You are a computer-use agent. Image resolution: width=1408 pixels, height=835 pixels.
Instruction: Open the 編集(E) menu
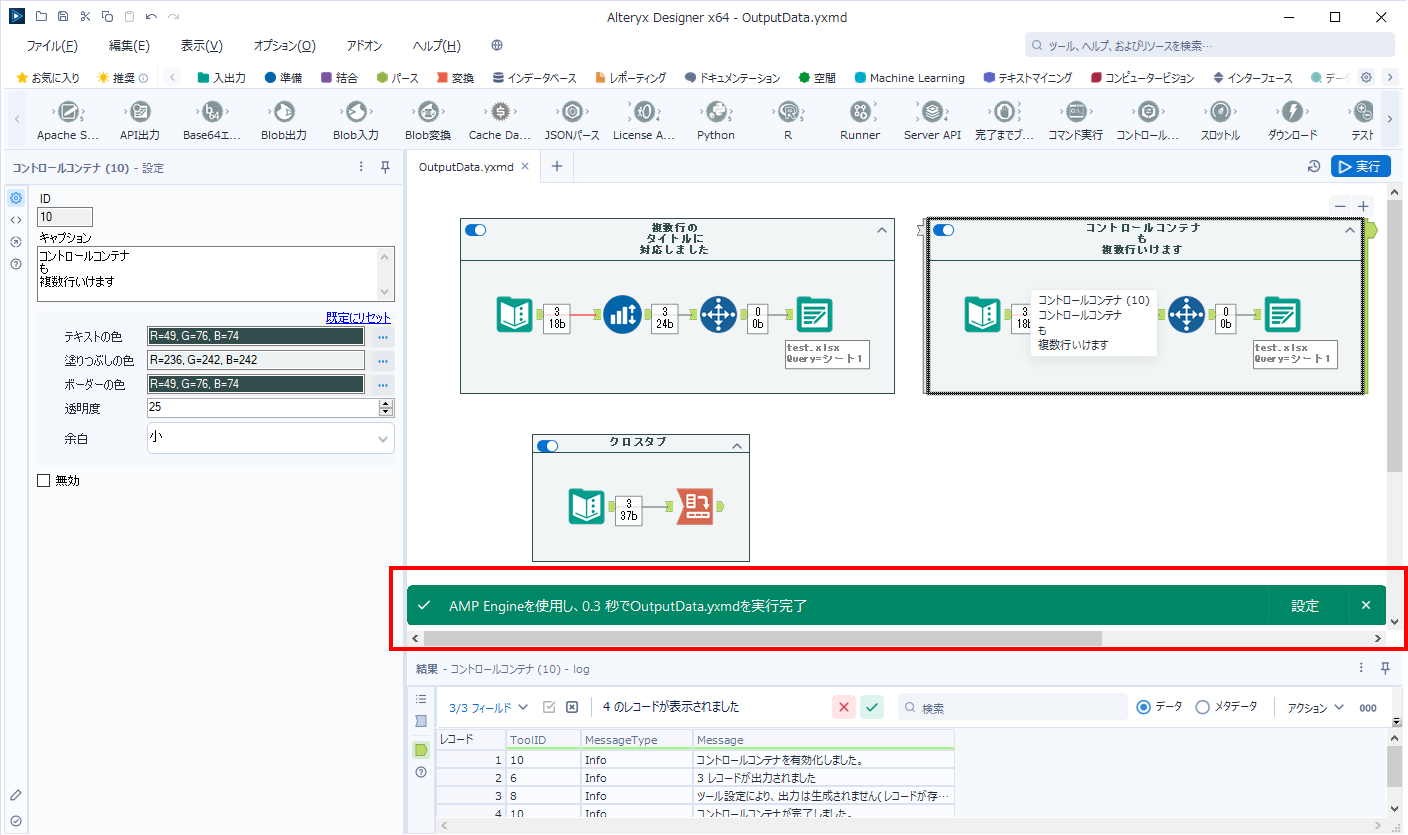(129, 46)
